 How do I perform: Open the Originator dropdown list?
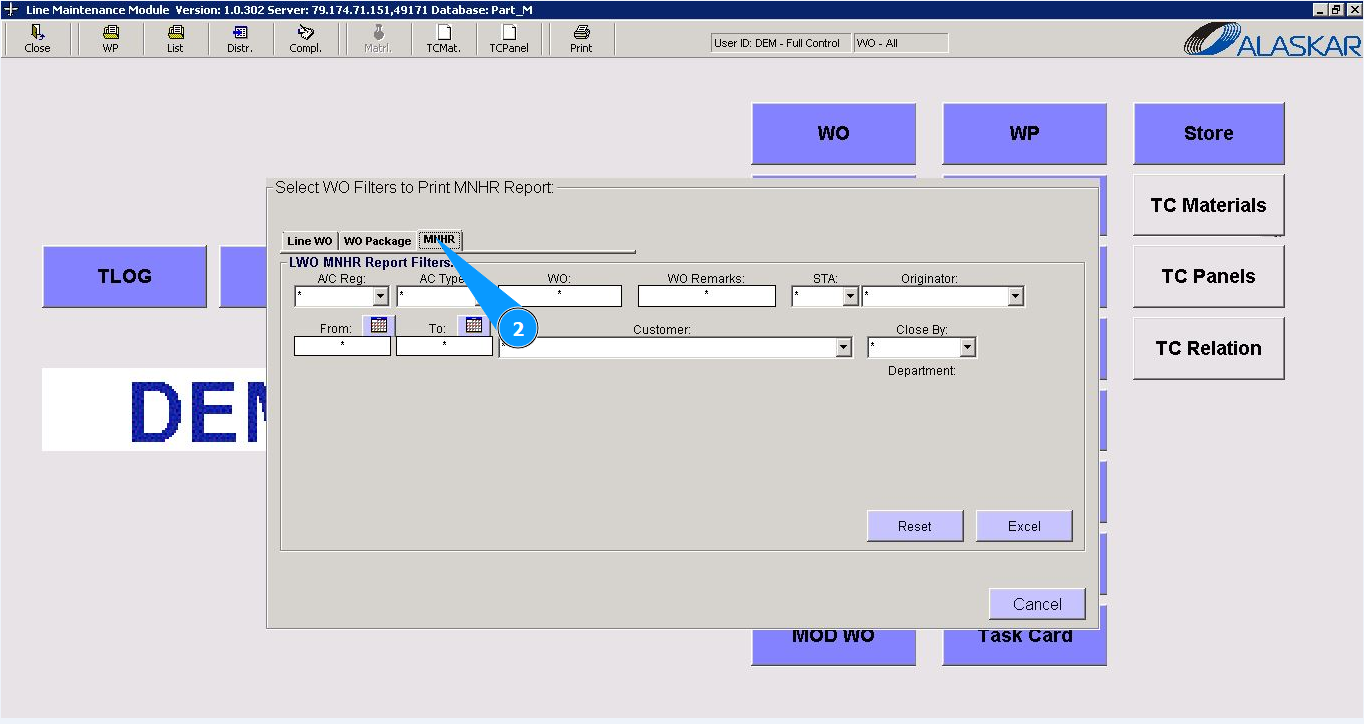pyautogui.click(x=1016, y=297)
